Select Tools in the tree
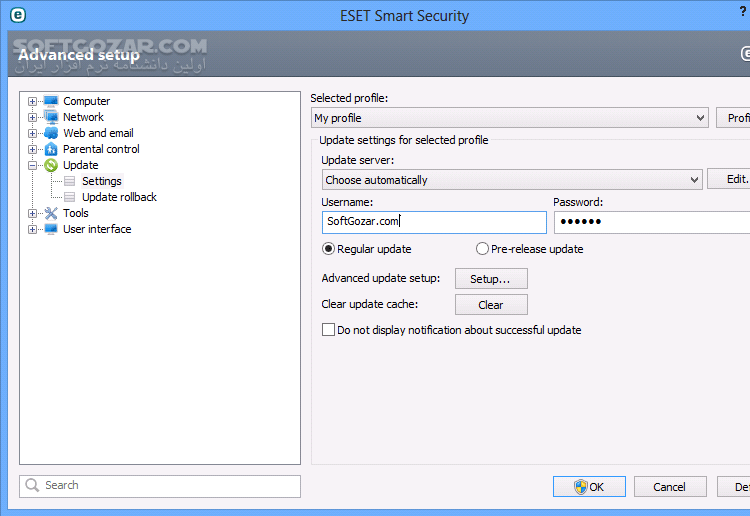The height and width of the screenshot is (516, 750). click(x=76, y=213)
